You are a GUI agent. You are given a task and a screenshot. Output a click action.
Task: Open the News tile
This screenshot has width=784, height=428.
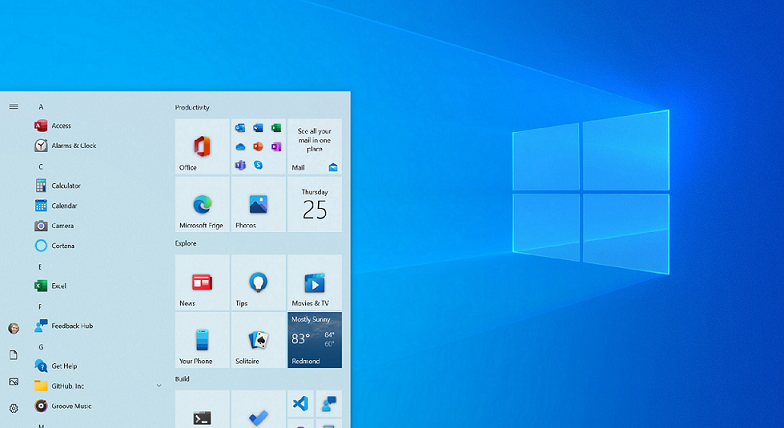click(x=202, y=282)
